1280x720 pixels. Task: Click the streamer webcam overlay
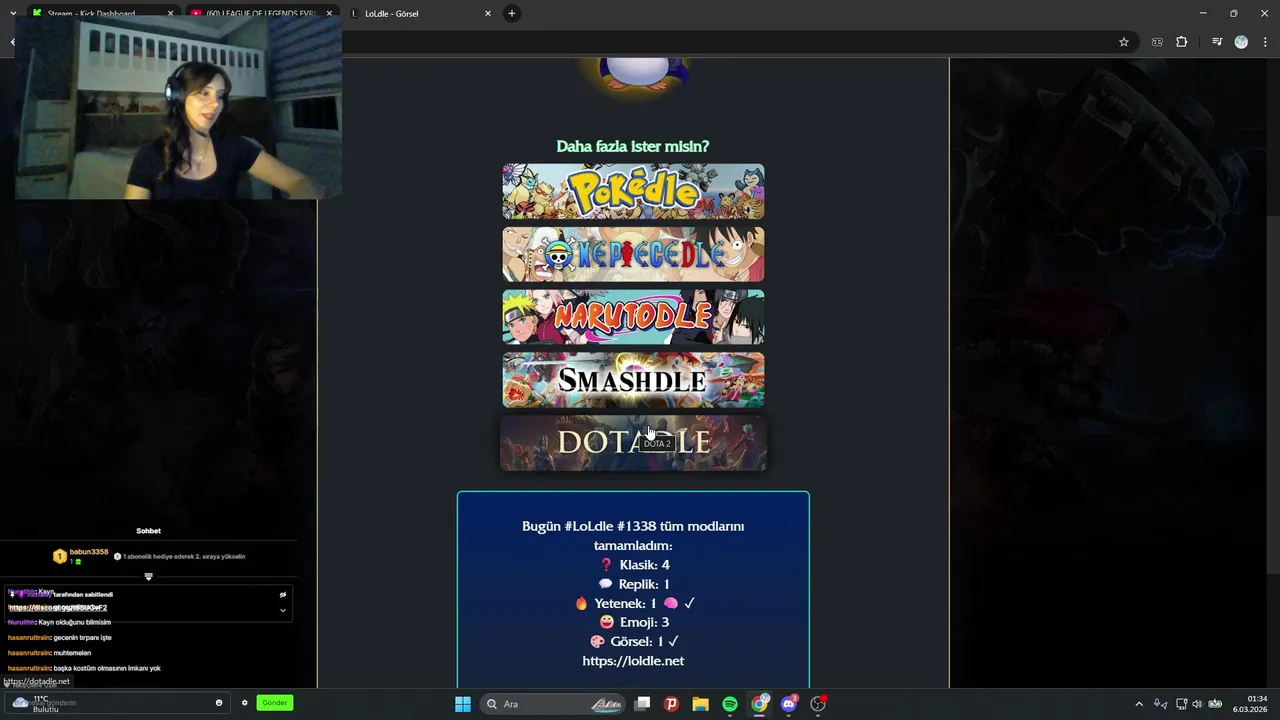[x=178, y=107]
